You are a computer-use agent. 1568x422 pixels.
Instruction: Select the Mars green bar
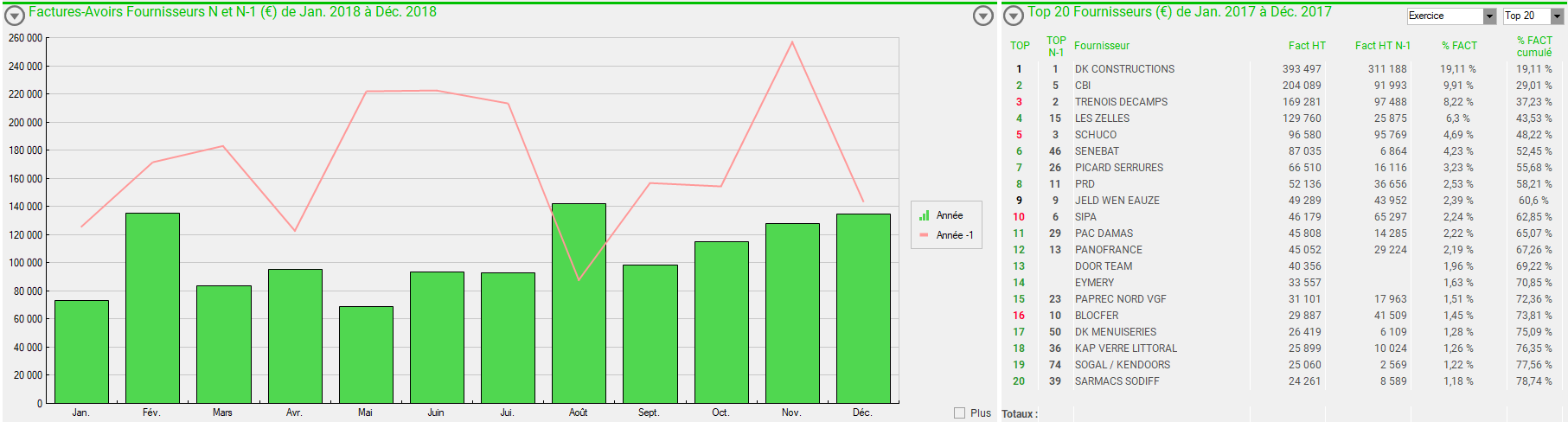tap(223, 344)
